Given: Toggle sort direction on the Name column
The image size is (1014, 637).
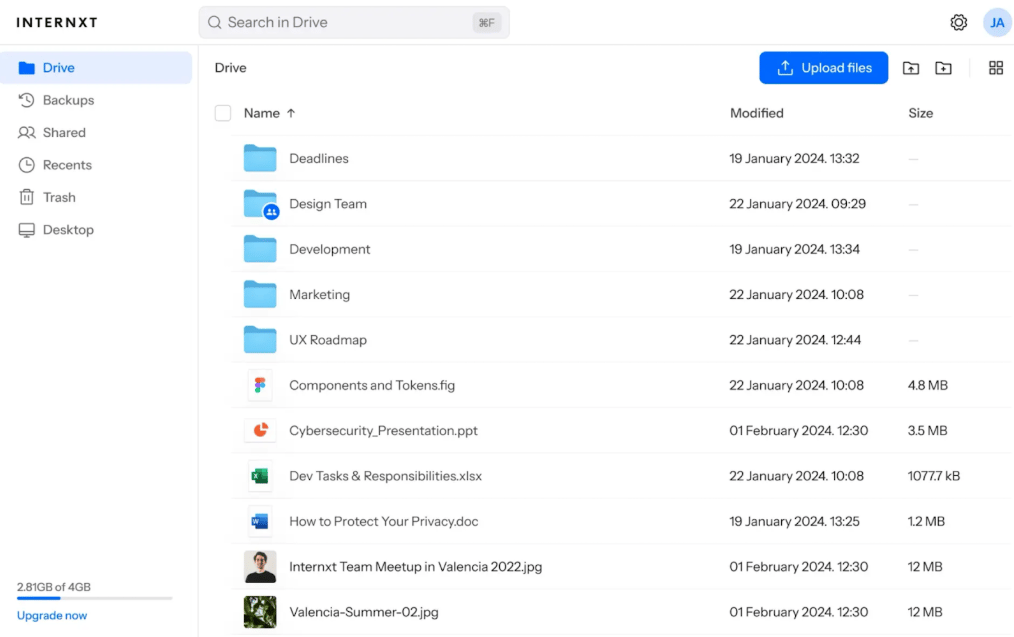Looking at the screenshot, I should pos(262,113).
